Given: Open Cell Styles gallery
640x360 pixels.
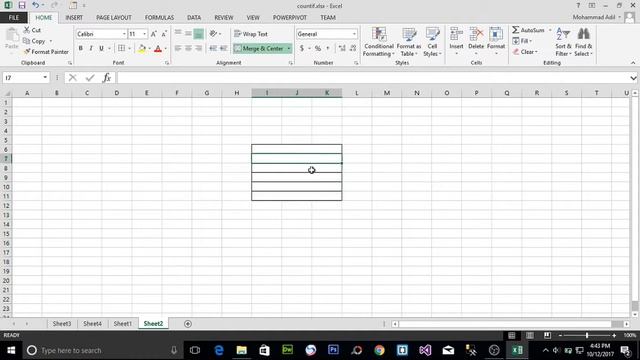Looking at the screenshot, I should click(x=432, y=42).
